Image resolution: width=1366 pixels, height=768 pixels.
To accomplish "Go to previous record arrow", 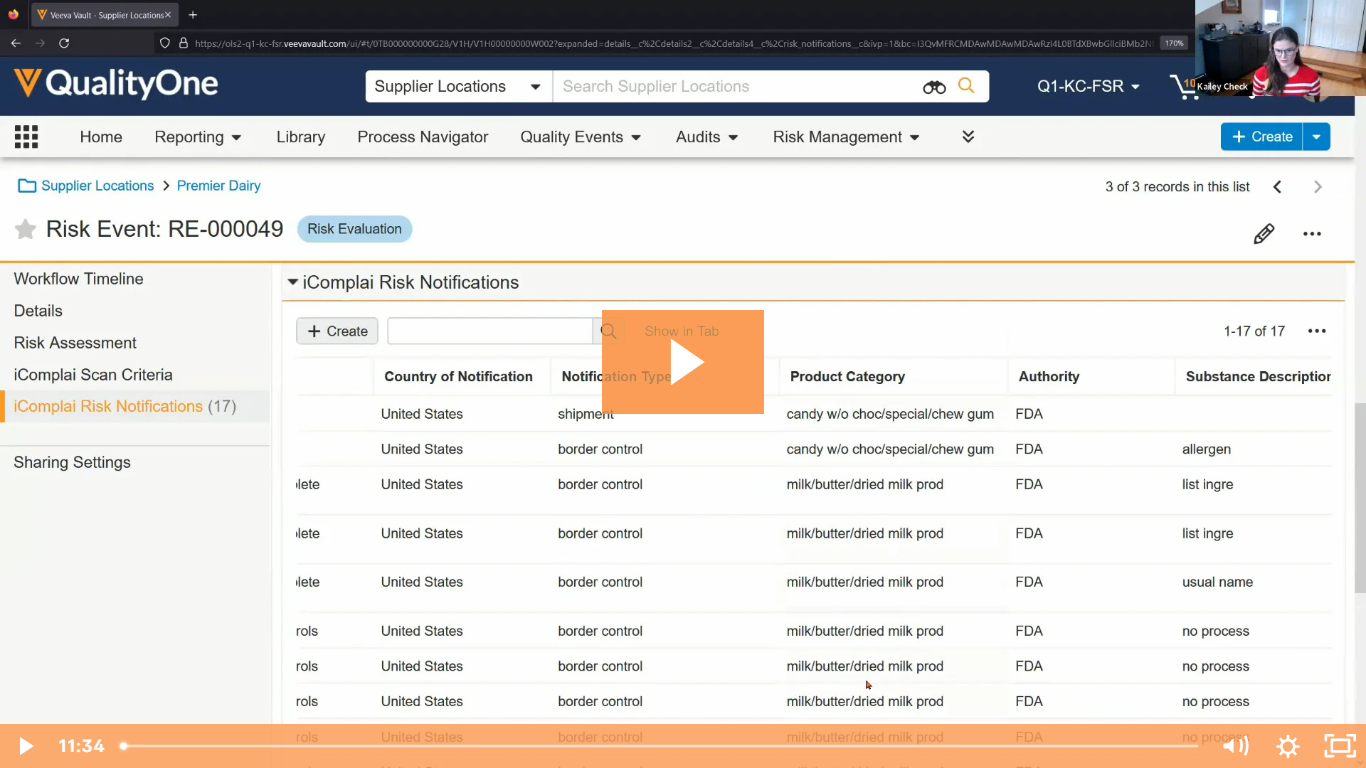I will 1277,187.
